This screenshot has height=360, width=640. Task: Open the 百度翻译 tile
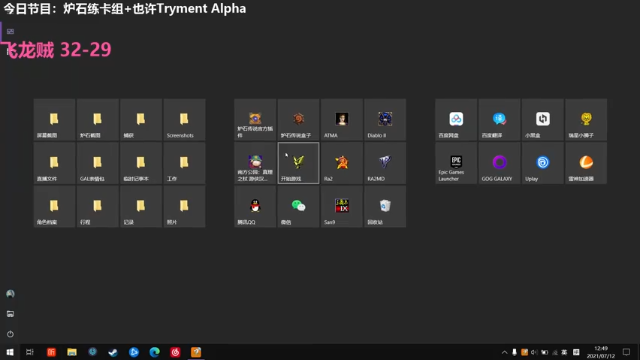[x=499, y=120]
